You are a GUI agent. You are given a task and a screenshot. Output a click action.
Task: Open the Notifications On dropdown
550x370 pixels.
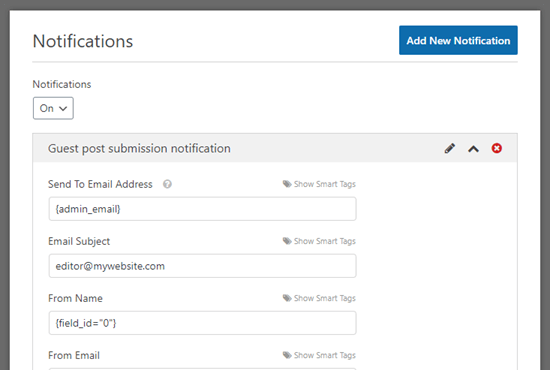53,108
